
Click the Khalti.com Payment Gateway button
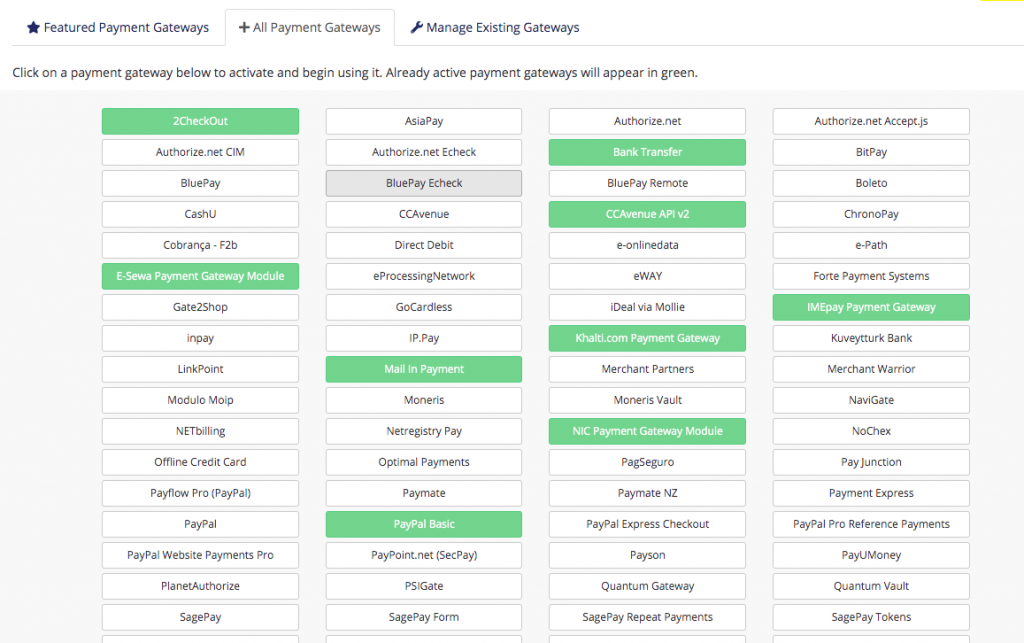coord(647,338)
